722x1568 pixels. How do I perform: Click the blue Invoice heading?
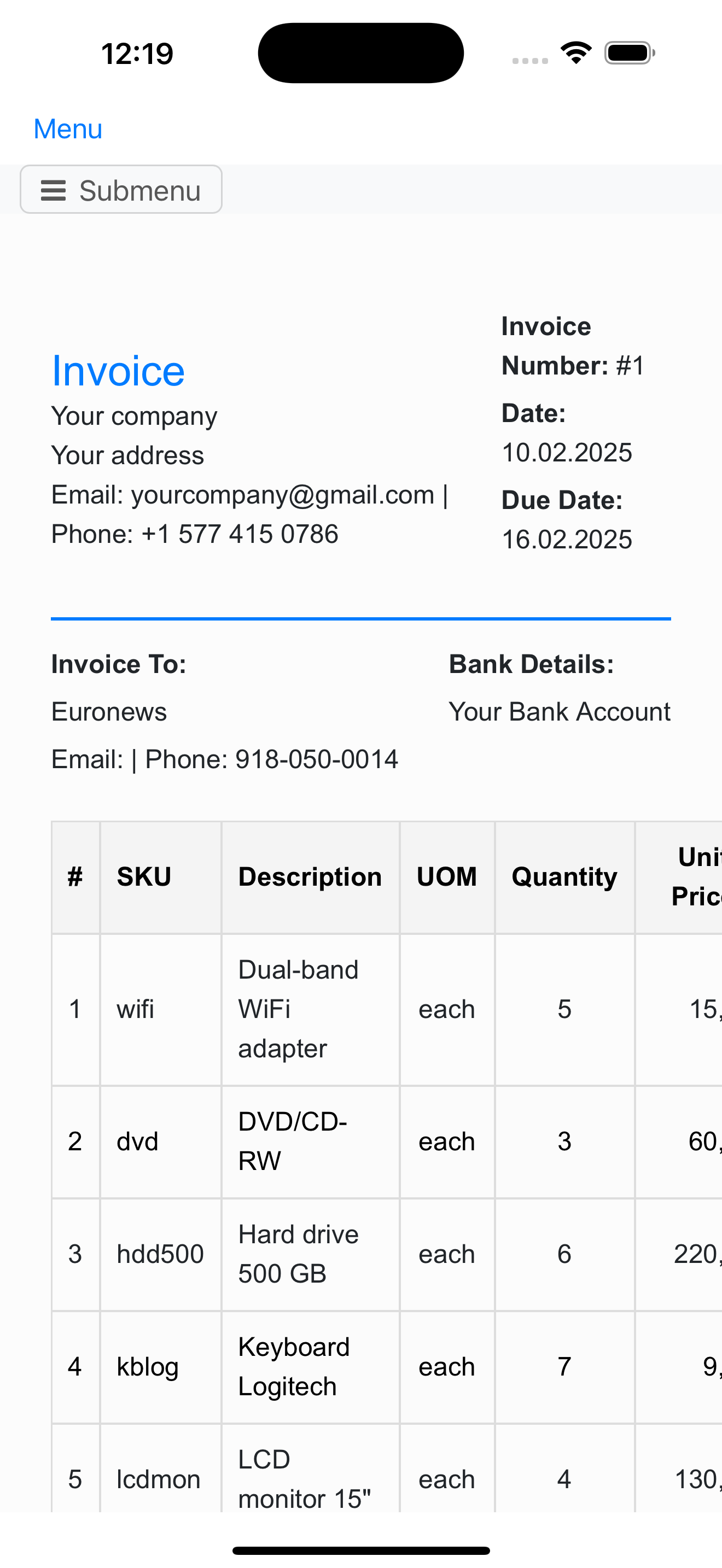click(x=118, y=371)
